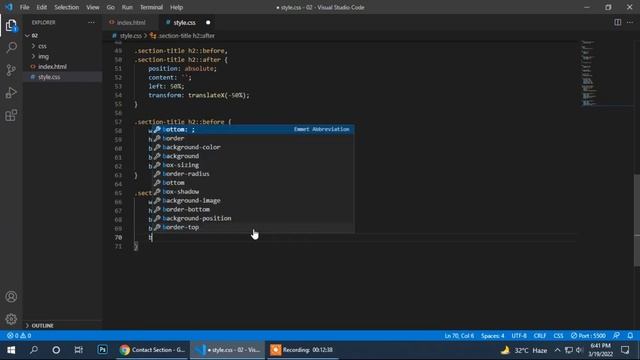Accept the 'bottom: ;' Emmet suggestion
The height and width of the screenshot is (360, 640).
pyautogui.click(x=253, y=129)
